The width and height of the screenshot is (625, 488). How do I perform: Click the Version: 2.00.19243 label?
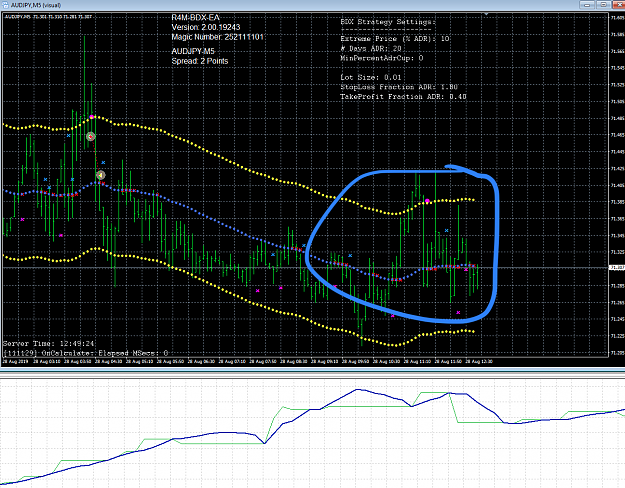click(x=206, y=27)
